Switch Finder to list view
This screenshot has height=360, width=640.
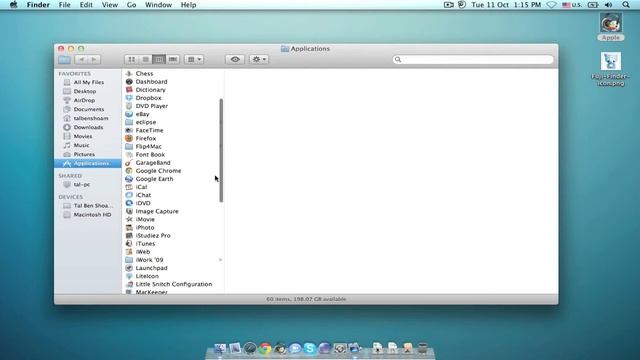(145, 60)
